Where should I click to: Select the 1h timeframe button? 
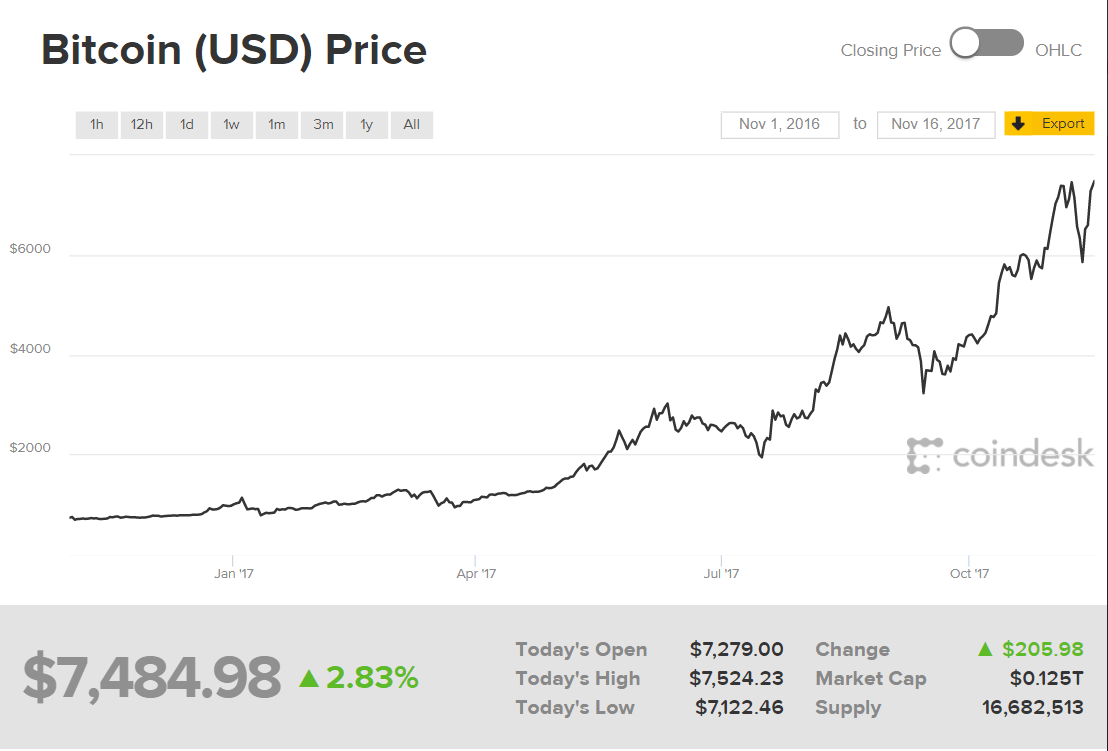(x=96, y=124)
